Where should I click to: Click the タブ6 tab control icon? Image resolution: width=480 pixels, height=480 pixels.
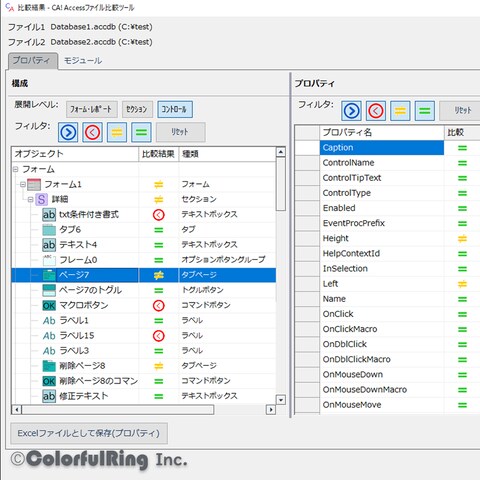coord(49,230)
